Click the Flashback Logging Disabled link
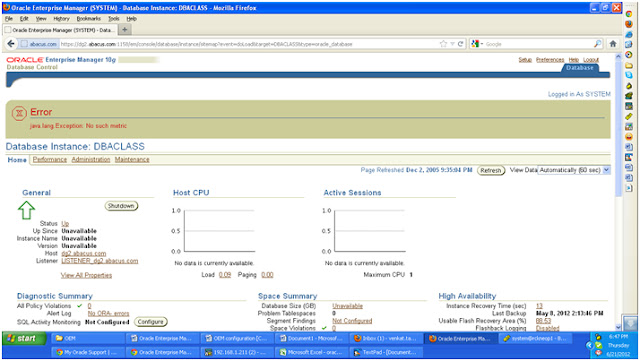640x361 pixels. coord(547,328)
